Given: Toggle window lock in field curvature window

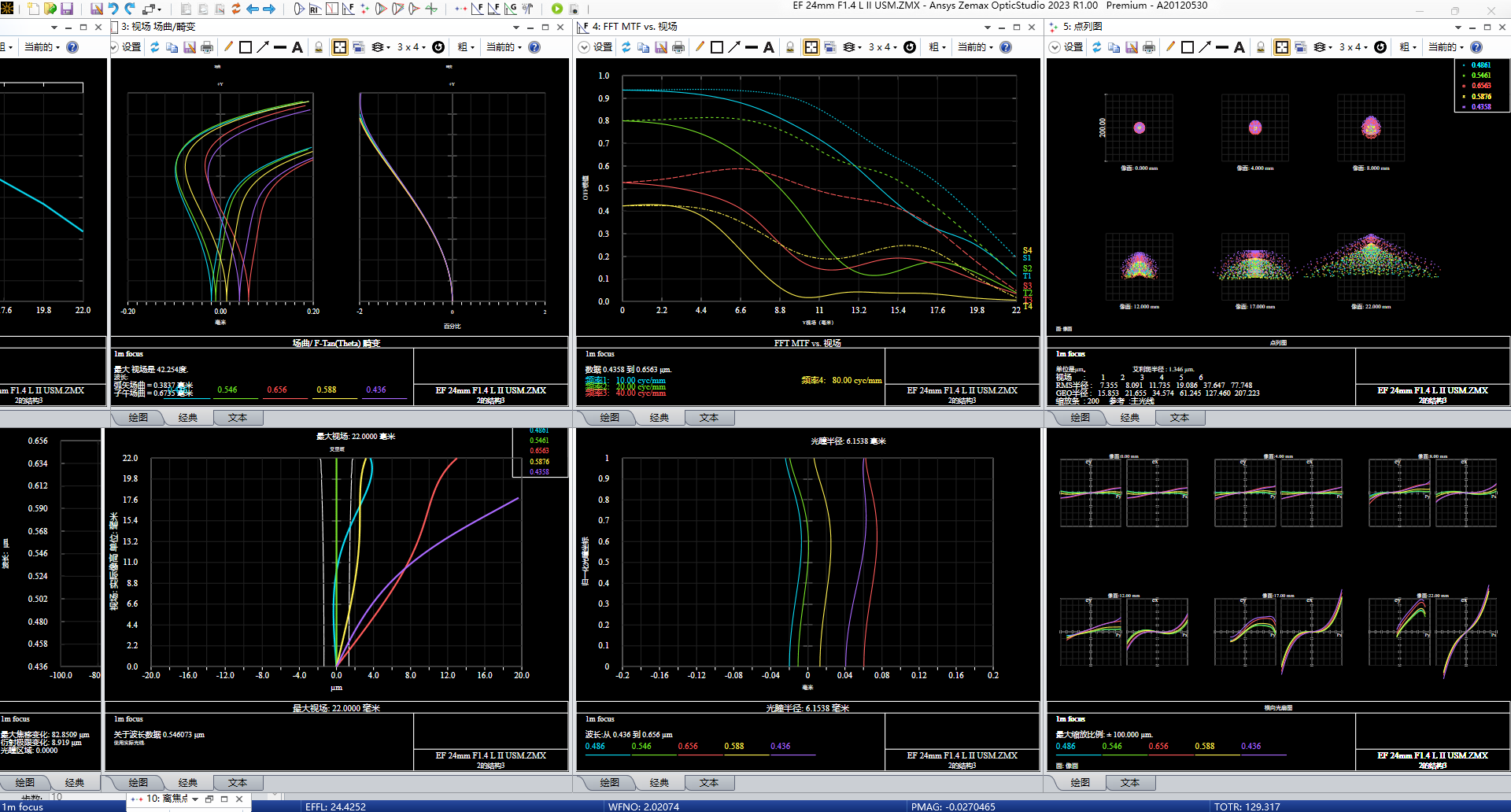Looking at the screenshot, I should click(319, 47).
